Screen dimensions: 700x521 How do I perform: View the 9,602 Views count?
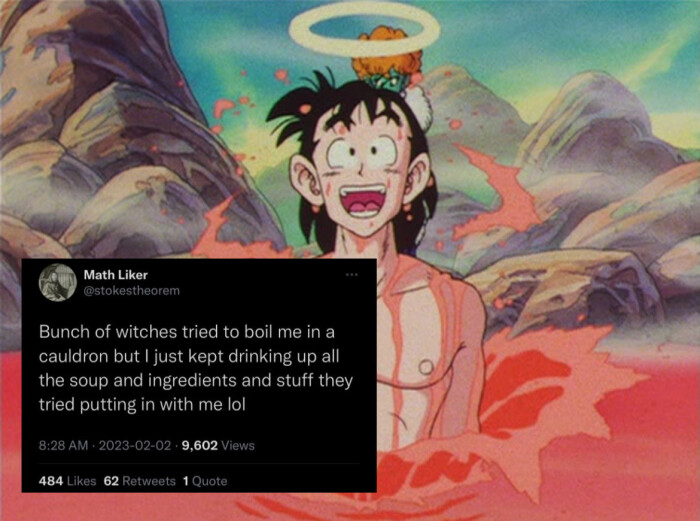pos(218,445)
